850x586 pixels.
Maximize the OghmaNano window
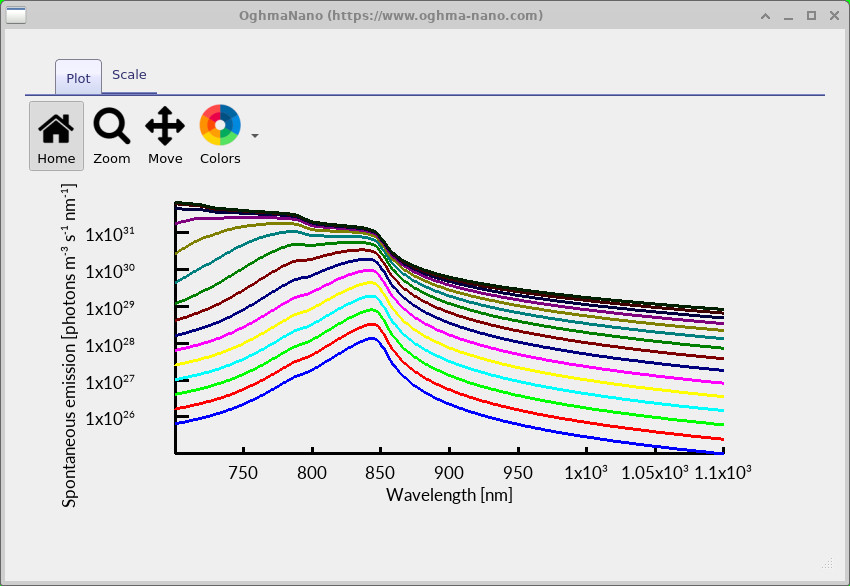click(812, 16)
